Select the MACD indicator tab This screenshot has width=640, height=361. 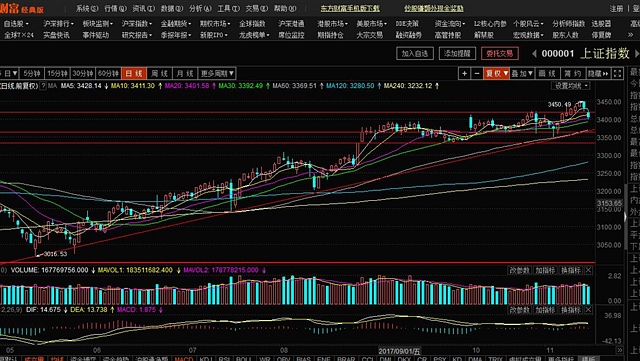coord(184,359)
